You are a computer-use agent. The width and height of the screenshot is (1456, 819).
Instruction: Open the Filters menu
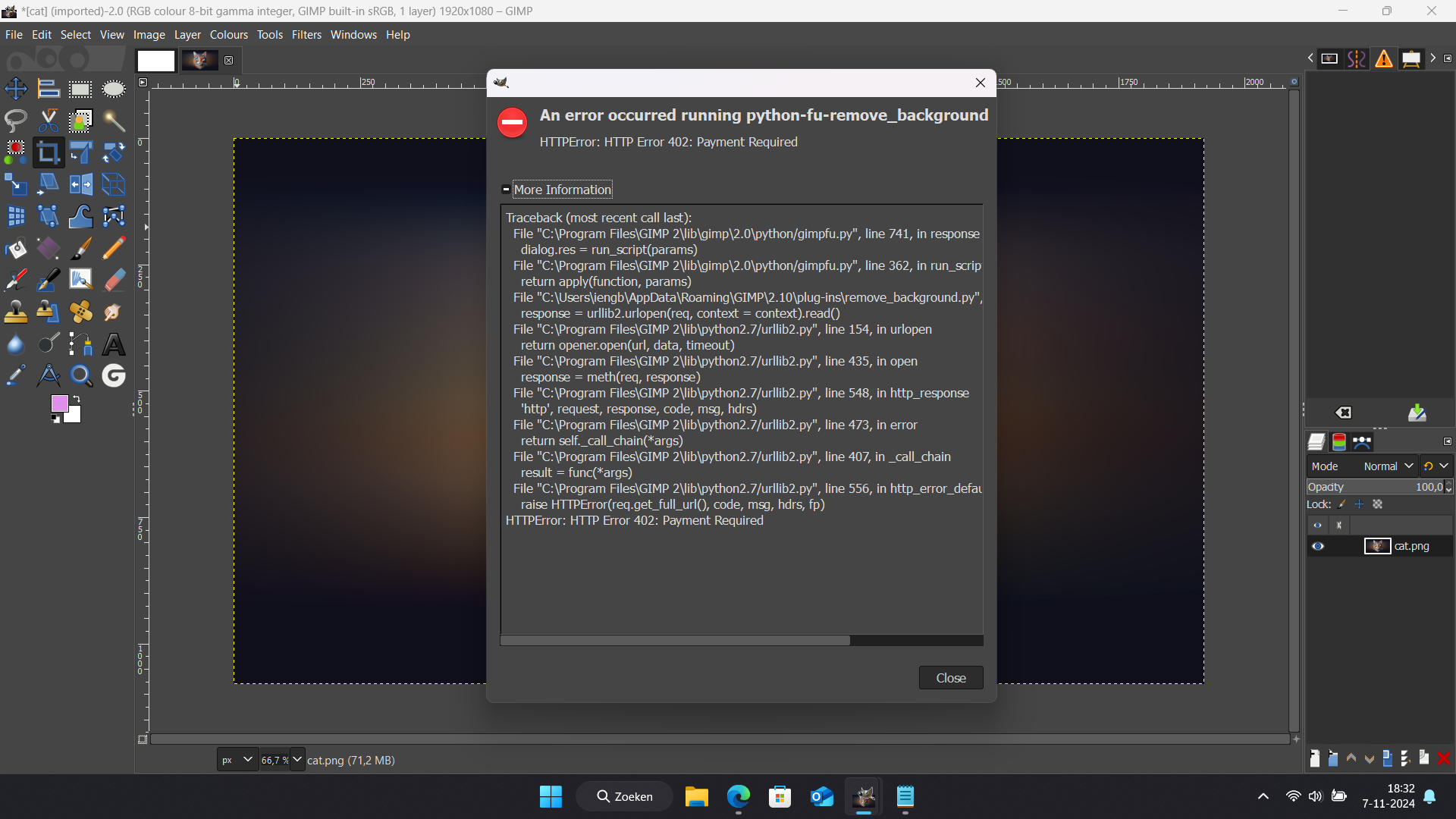306,35
